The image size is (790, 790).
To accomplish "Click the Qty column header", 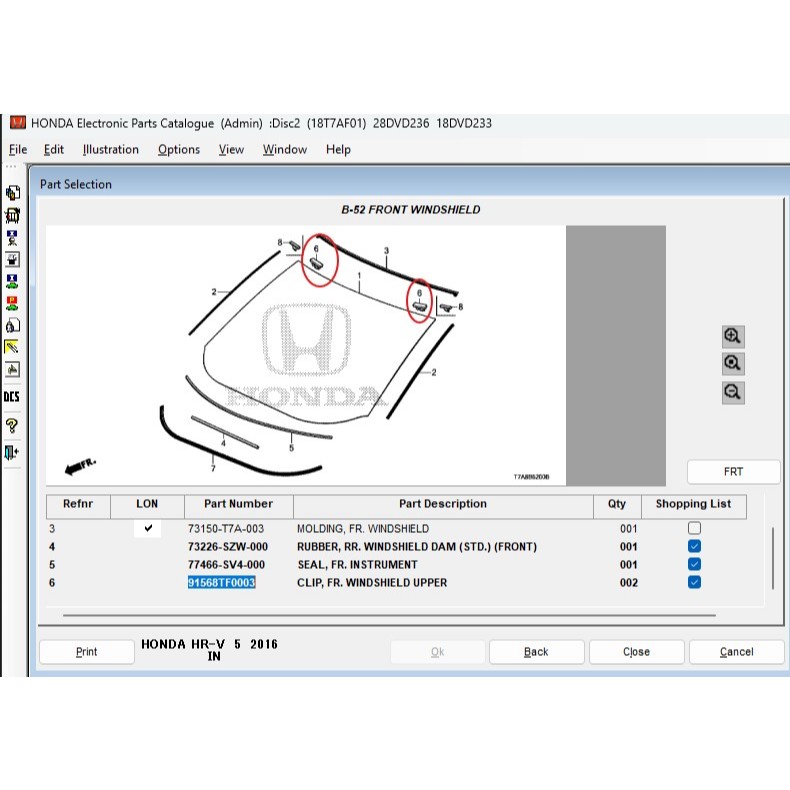I will click(x=617, y=506).
